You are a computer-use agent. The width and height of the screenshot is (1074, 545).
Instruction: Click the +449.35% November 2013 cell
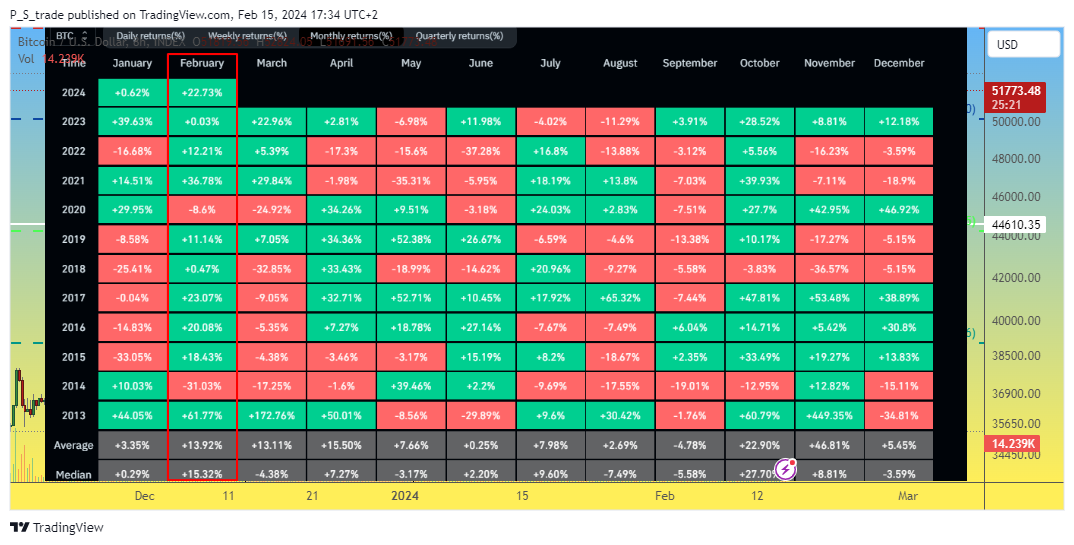pyautogui.click(x=829, y=416)
